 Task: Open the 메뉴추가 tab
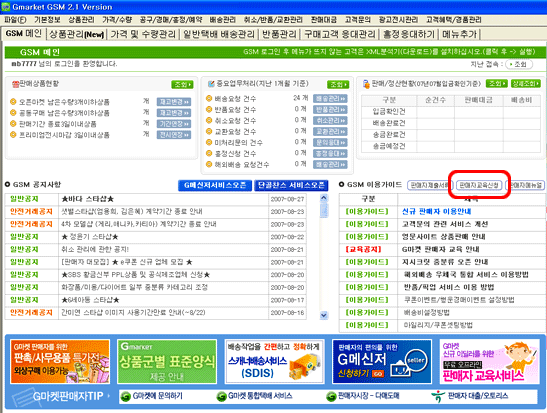coord(459,34)
